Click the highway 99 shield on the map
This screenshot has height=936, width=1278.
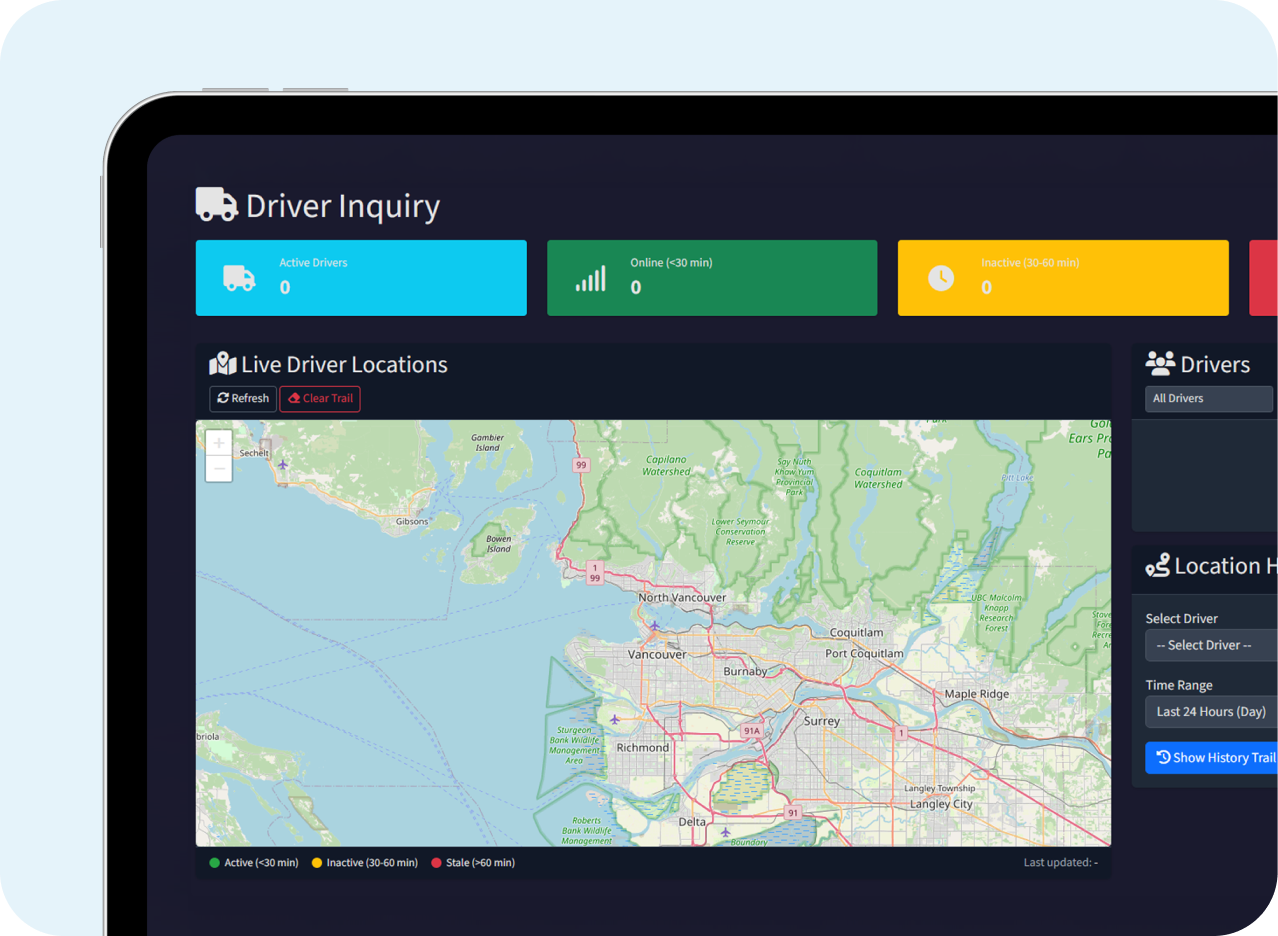(x=580, y=465)
